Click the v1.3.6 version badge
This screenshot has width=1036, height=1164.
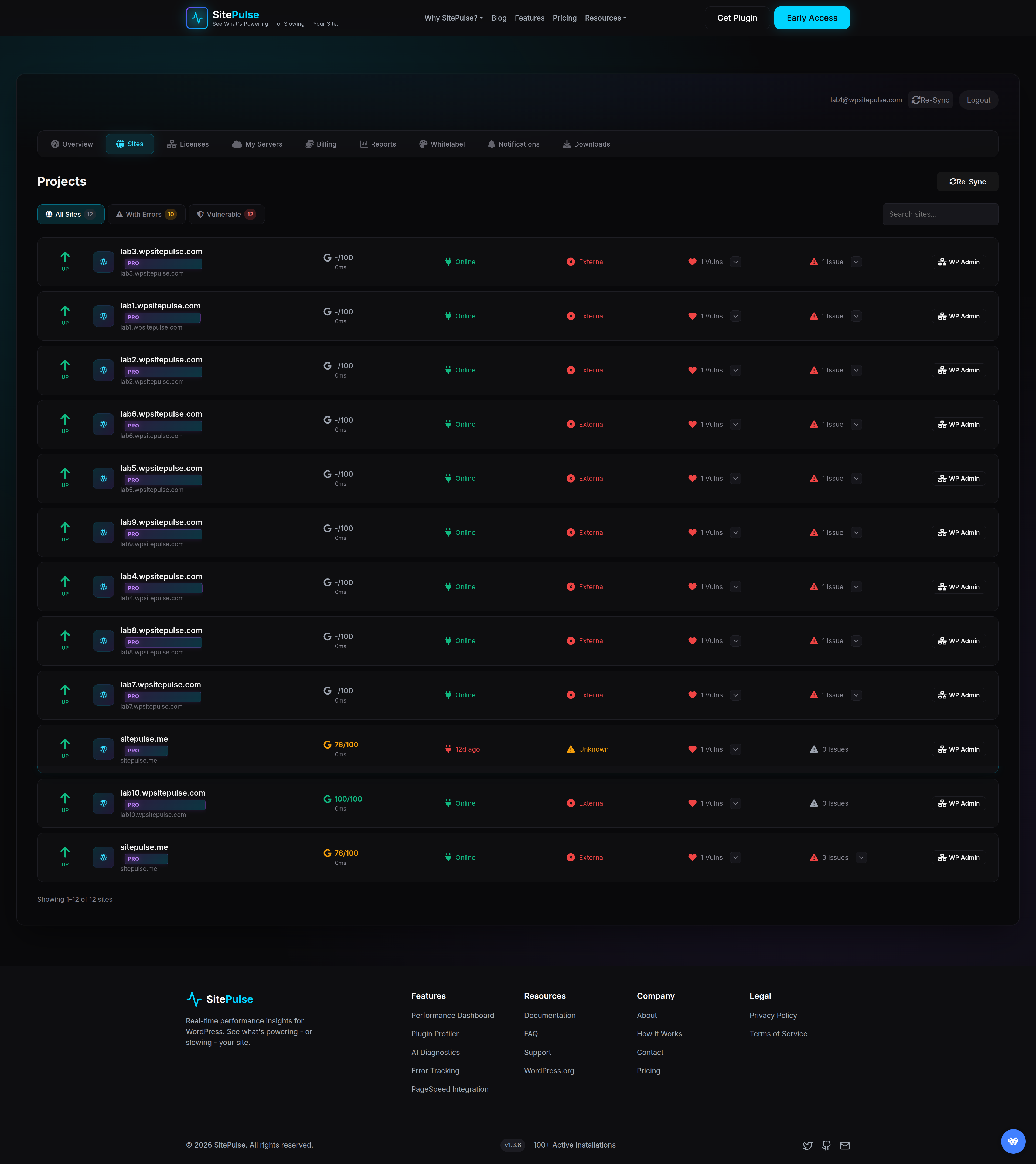(512, 1145)
